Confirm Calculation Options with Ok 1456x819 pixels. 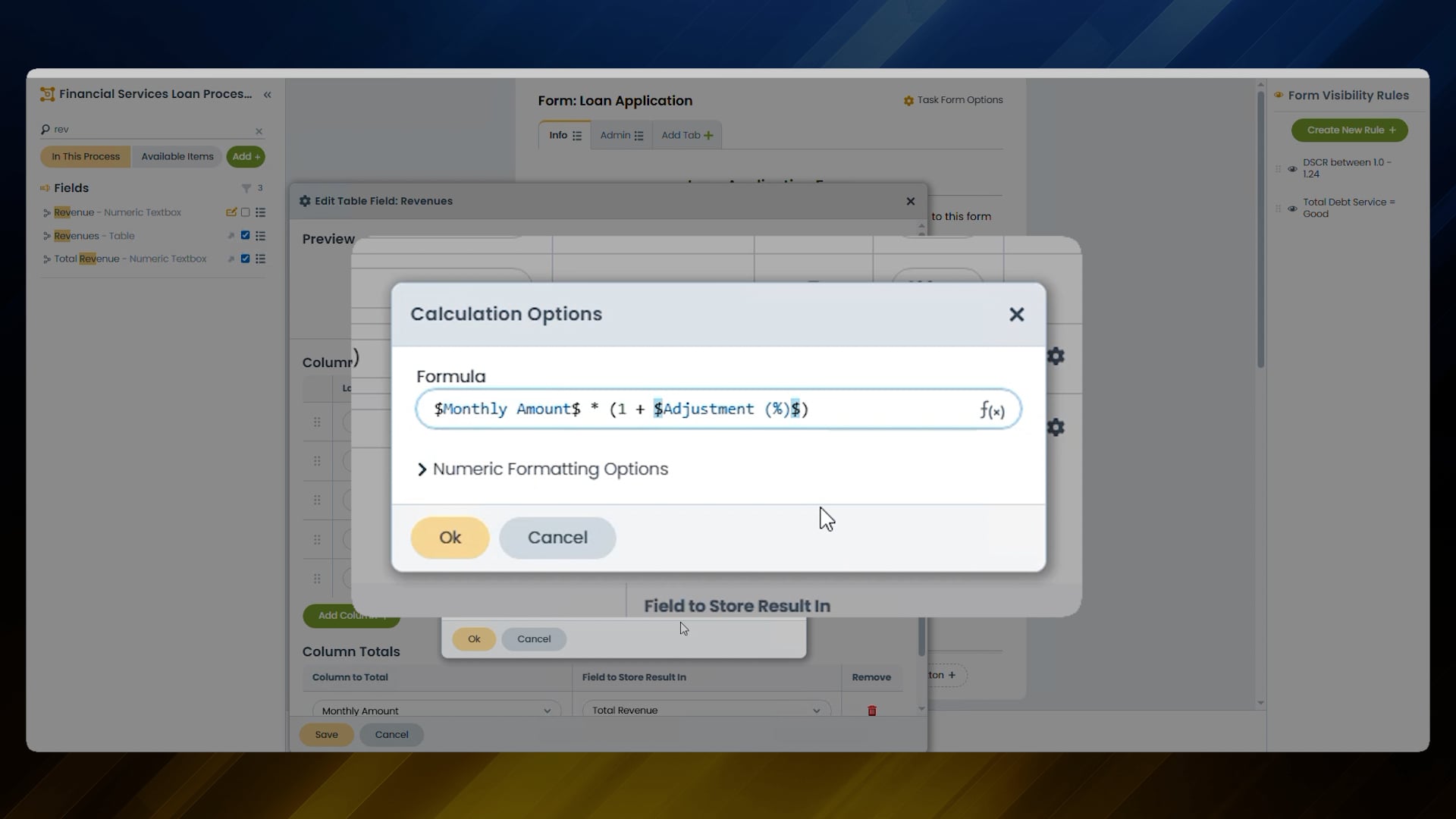point(449,537)
